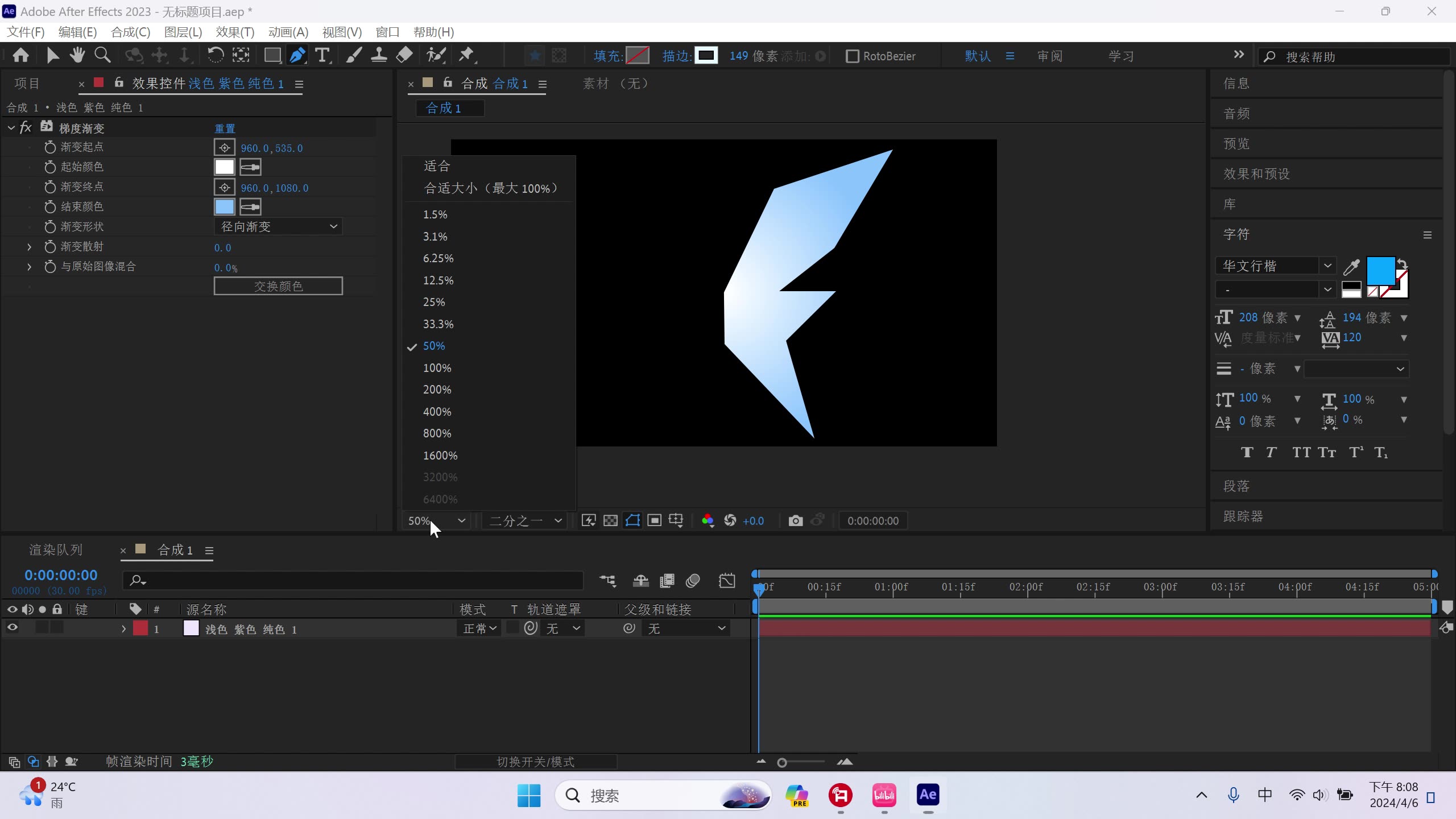
Task: Enable frame blending timeline switch
Action: (x=667, y=581)
